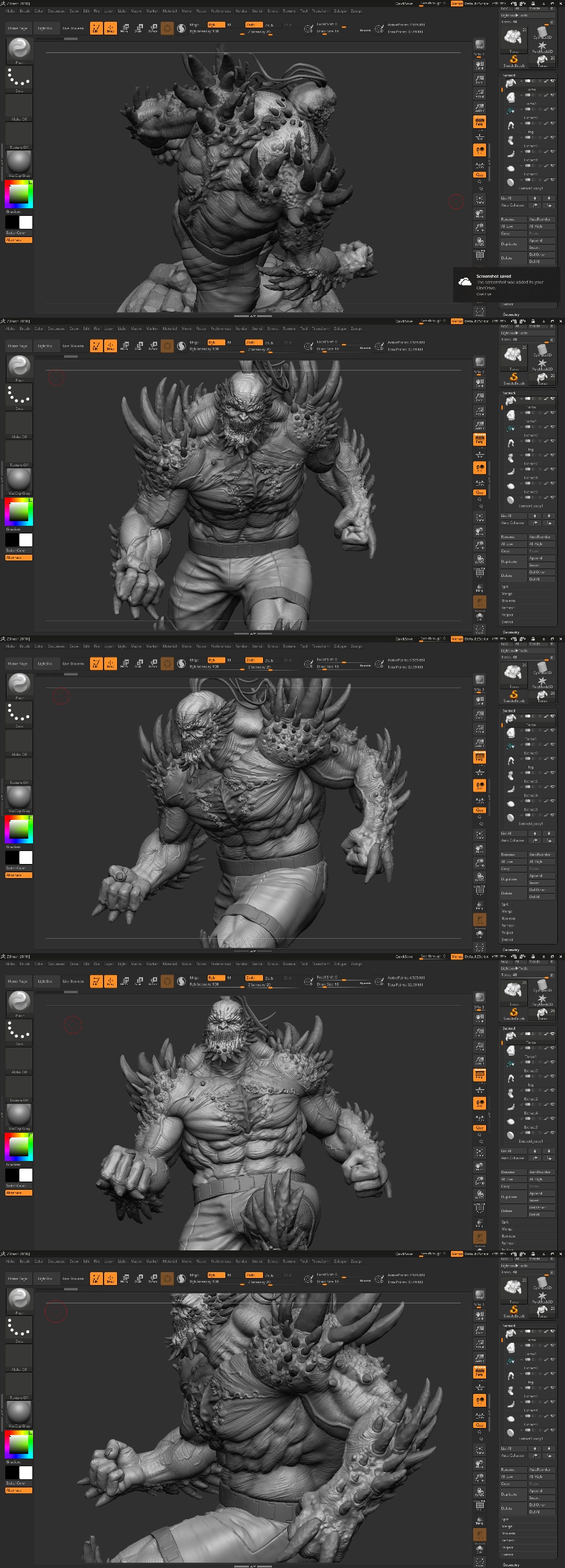Screen dimensions: 565x1568
Task: Toggle the orange Local symmetry icon in second screenshot
Action: pos(480,468)
